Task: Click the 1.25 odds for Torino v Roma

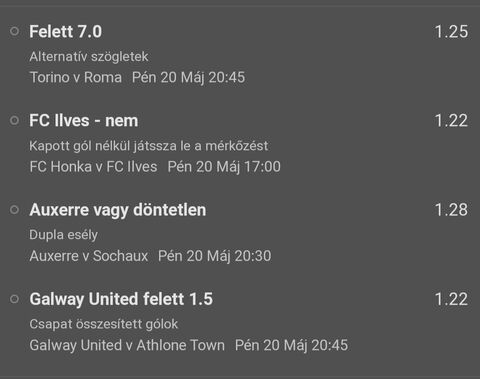Action: 451,32
